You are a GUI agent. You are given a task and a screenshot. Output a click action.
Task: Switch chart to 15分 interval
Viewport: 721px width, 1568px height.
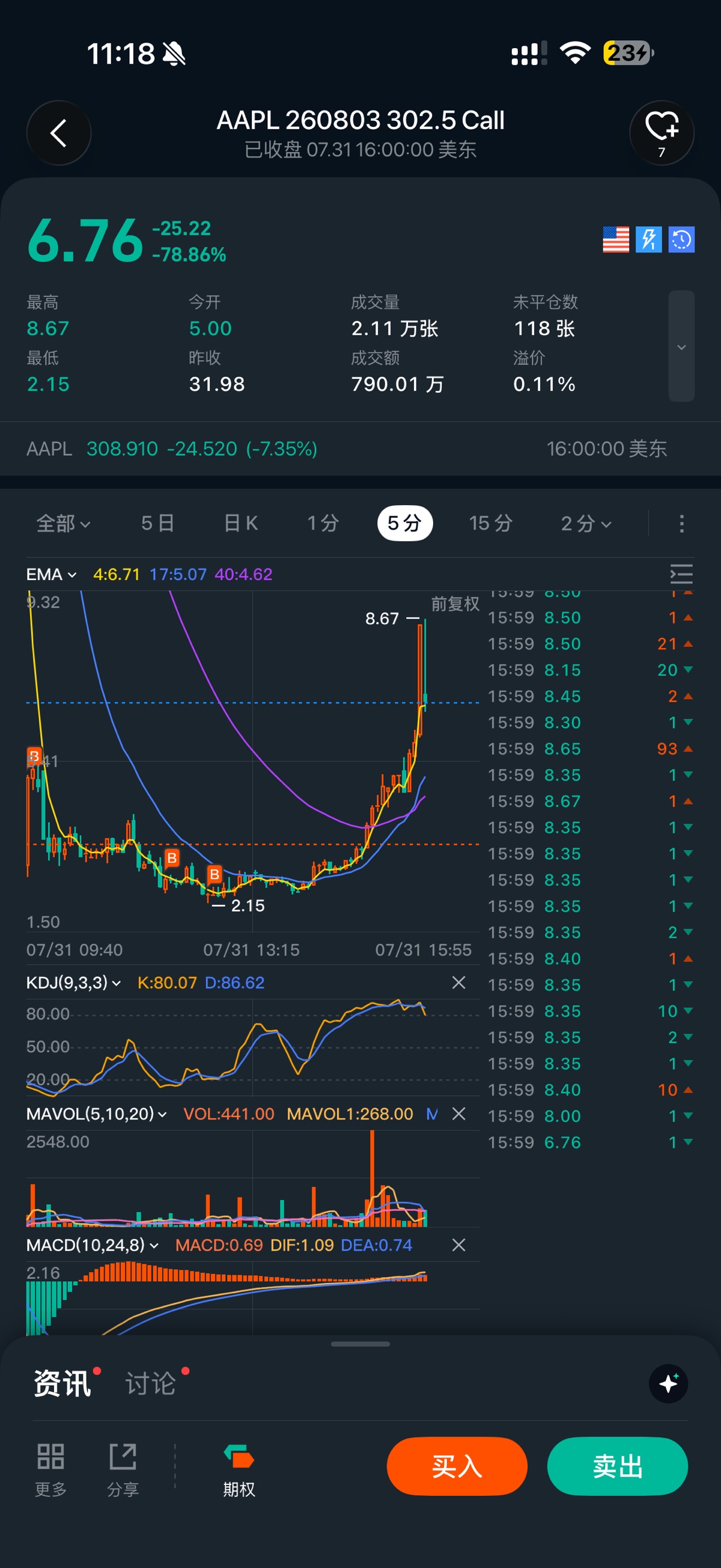pyautogui.click(x=490, y=524)
